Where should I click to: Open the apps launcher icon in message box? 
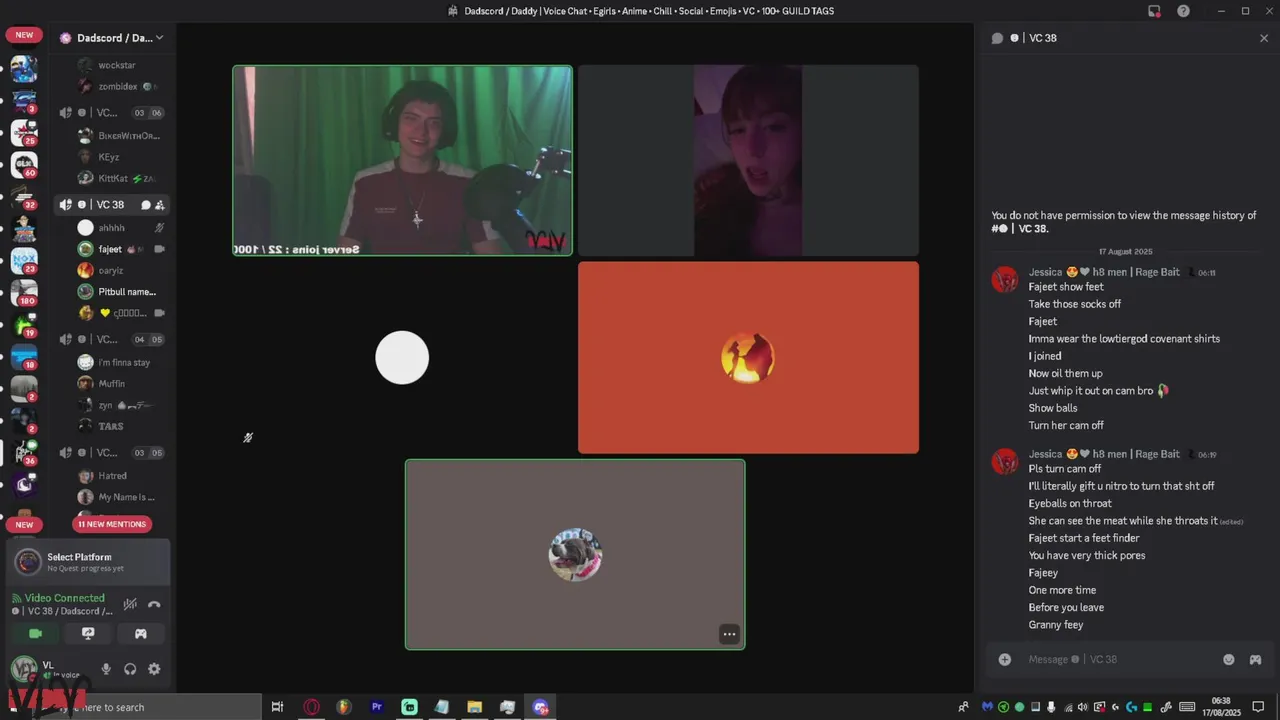(1255, 659)
